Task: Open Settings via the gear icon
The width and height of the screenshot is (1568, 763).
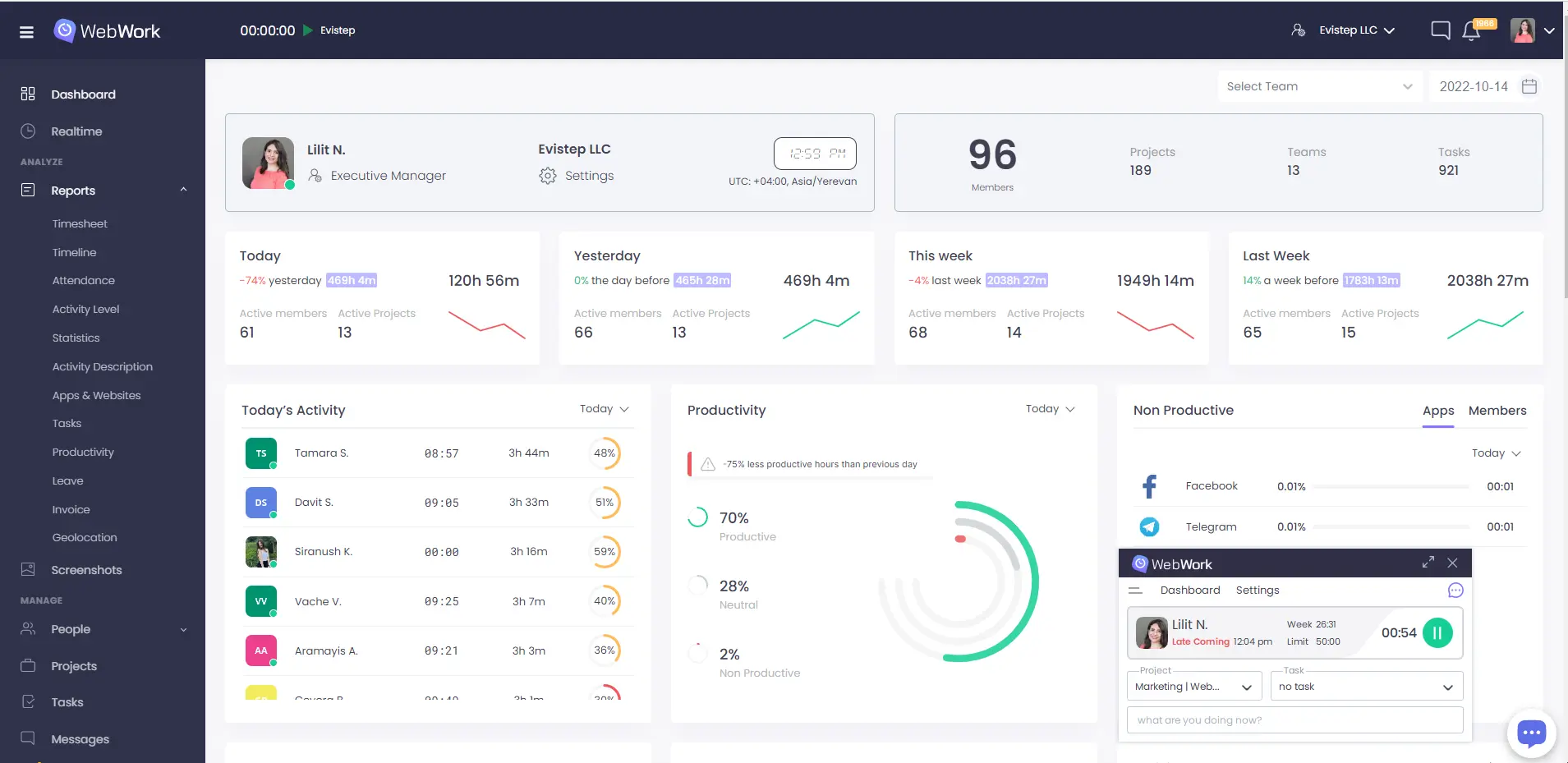Action: [546, 175]
